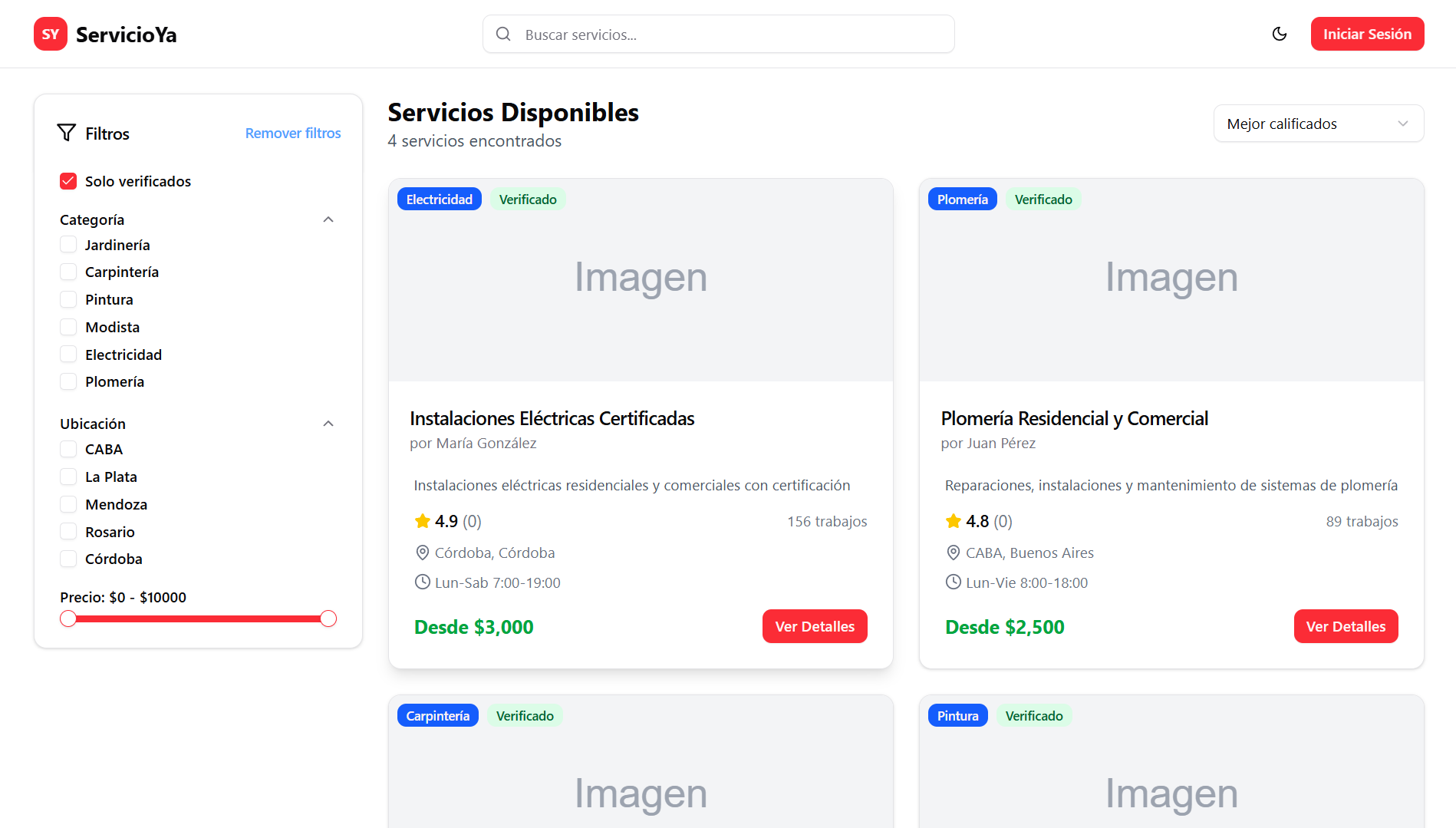Screen dimensions: 1456x828
Task: Click the search magnifier icon
Action: 503,34
